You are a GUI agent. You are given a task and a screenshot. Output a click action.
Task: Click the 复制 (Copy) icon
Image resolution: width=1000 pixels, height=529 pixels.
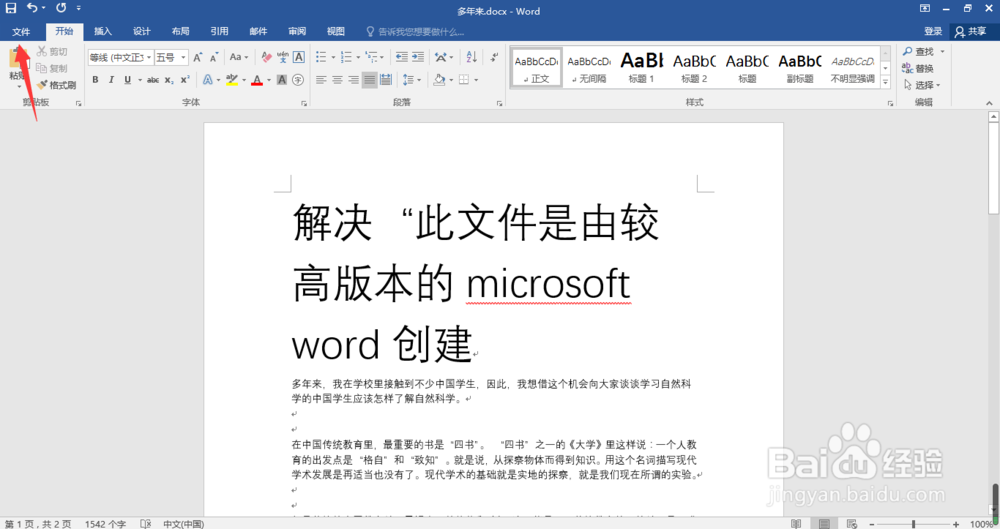click(42, 68)
